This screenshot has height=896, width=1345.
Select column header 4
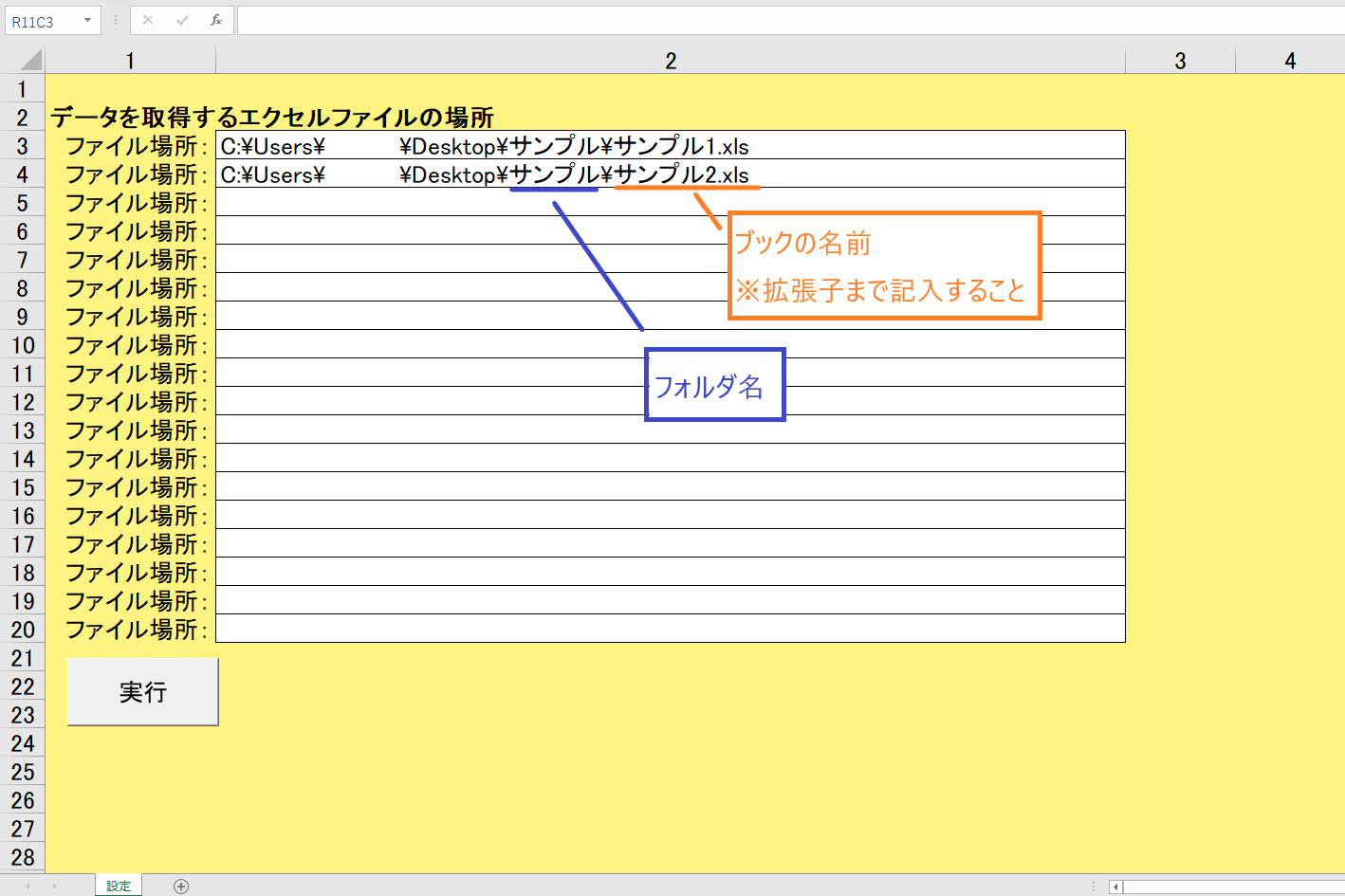click(x=1290, y=61)
